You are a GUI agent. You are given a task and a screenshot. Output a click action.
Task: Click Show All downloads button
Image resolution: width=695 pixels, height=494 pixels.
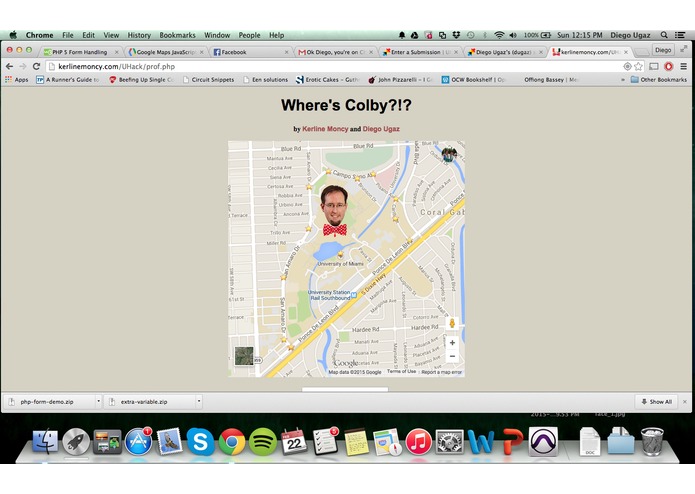point(656,402)
